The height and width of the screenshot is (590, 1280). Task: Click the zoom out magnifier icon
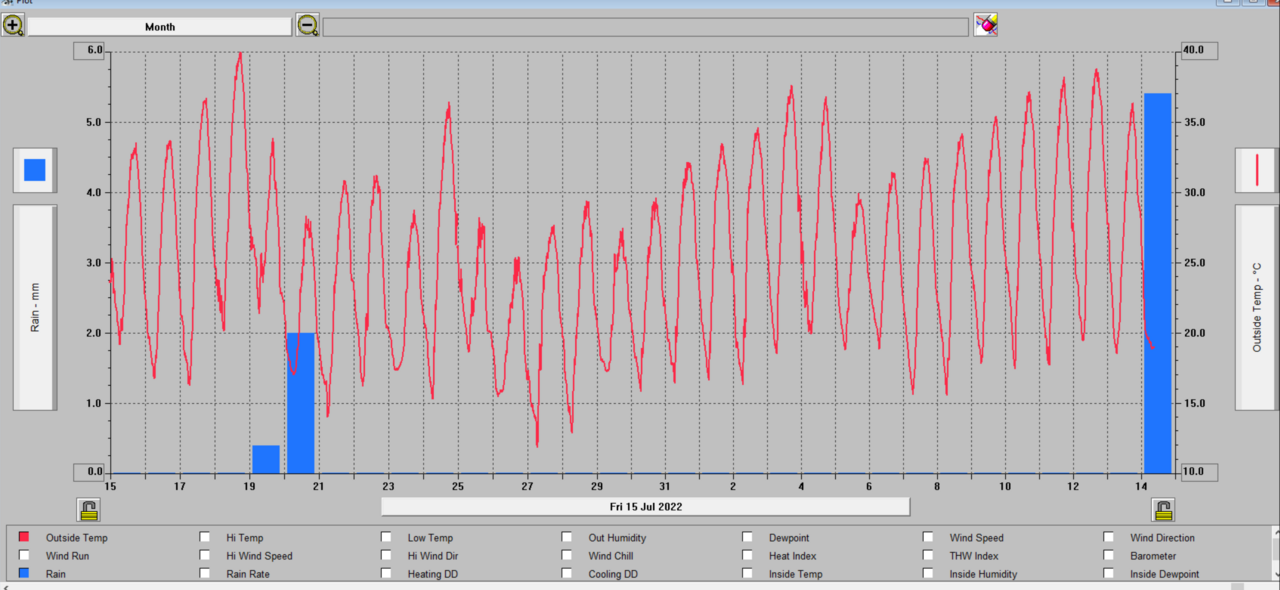307,26
